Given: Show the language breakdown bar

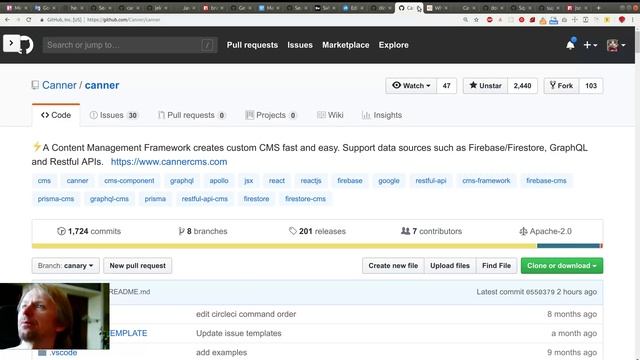Looking at the screenshot, I should pyautogui.click(x=317, y=246).
